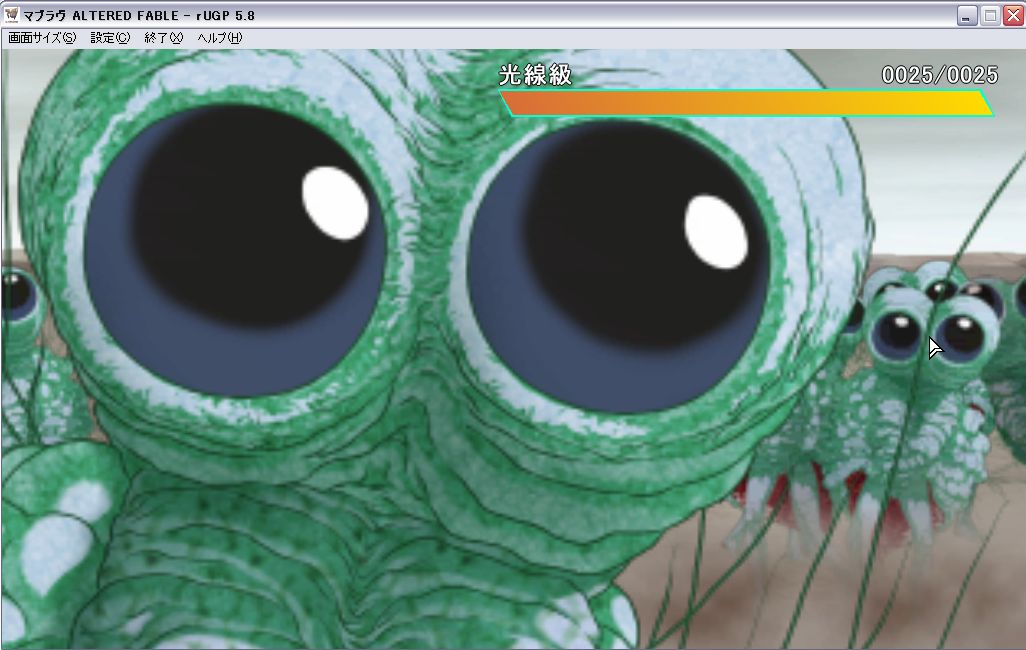This screenshot has height=650, width=1026.
Task: Click the large creature's right eye
Action: (x=618, y=266)
